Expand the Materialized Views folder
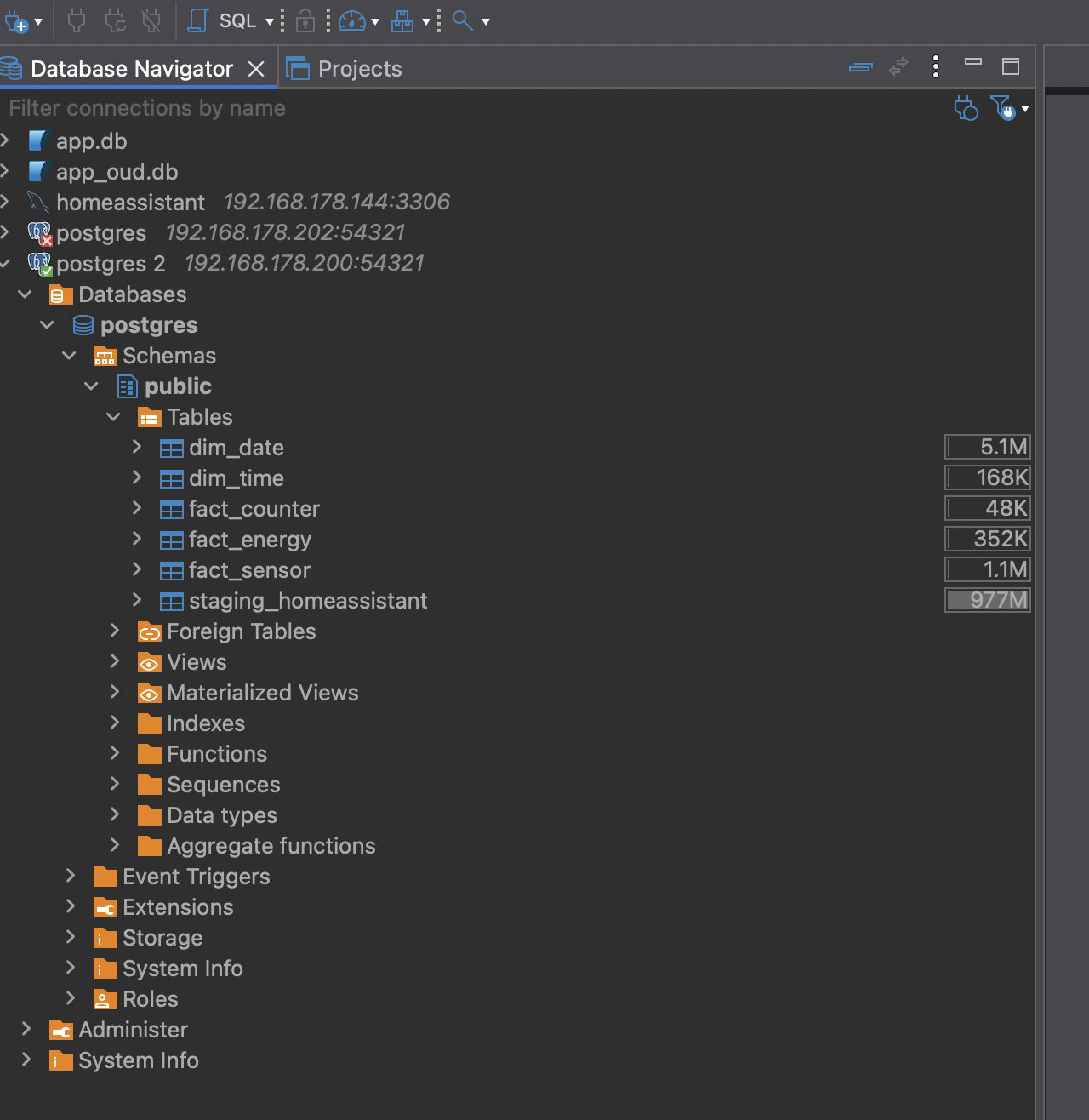Screen dimensions: 1089x1120 click(x=115, y=692)
